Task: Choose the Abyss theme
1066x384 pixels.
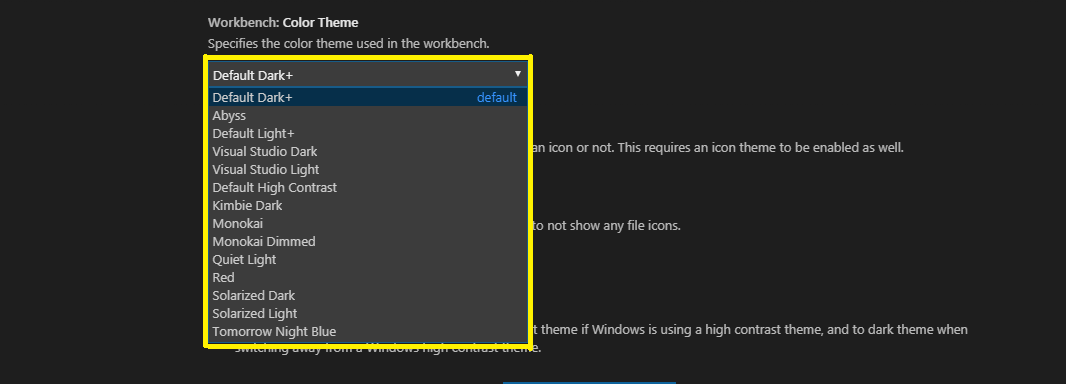Action: pyautogui.click(x=367, y=116)
